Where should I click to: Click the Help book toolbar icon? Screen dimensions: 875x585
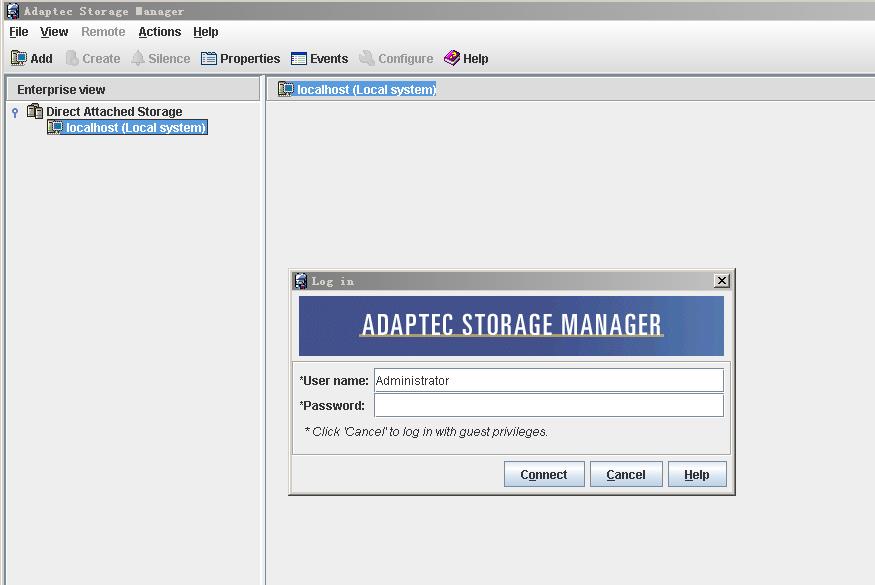point(452,58)
